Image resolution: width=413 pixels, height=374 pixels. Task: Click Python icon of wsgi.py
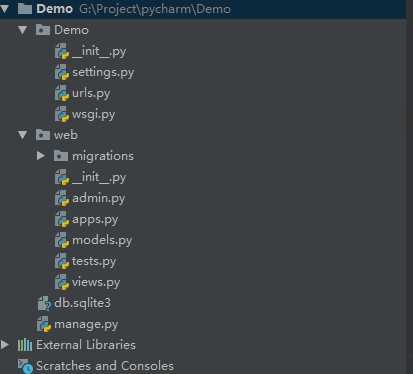click(x=62, y=114)
